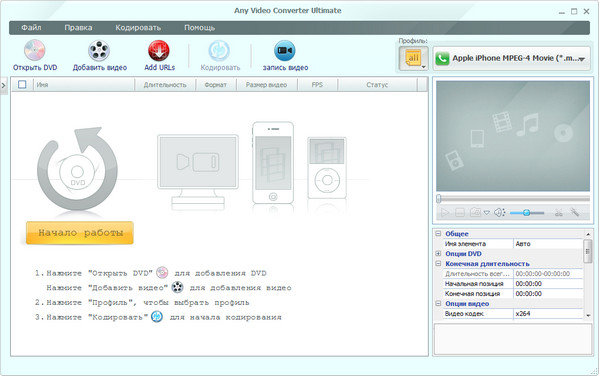Click the preview seek bar handle

point(439,198)
